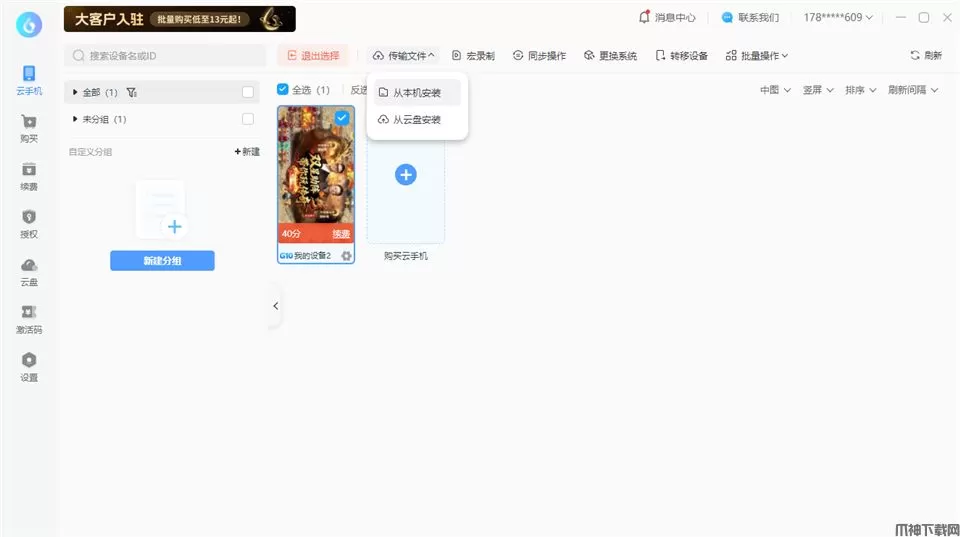Click the filter icon next to 全部 (1)

click(132, 92)
